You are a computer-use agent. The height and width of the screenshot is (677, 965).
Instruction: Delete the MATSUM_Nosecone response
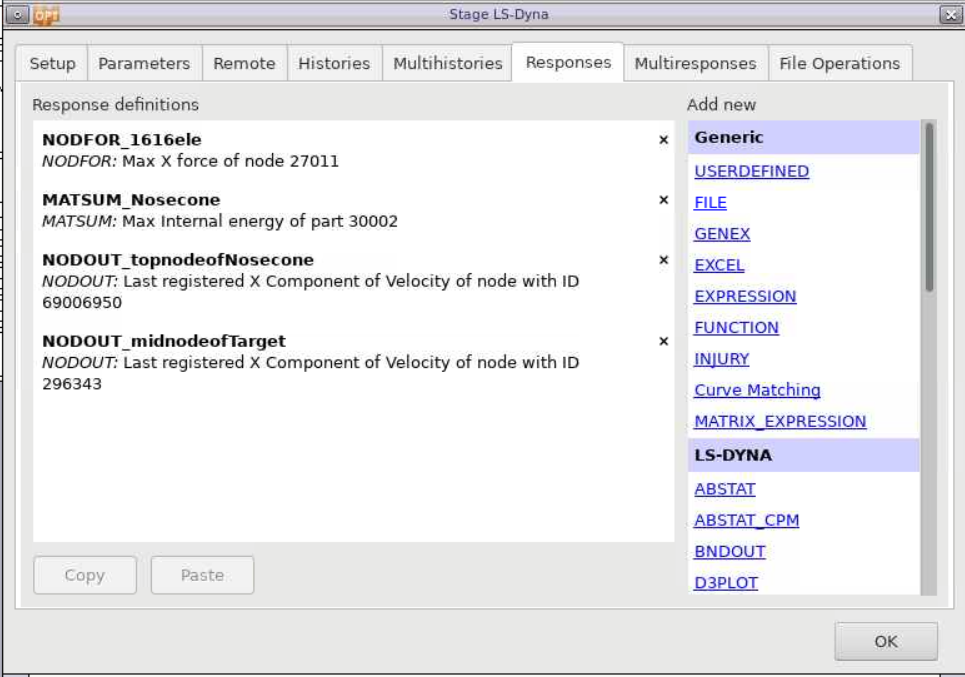coord(663,200)
